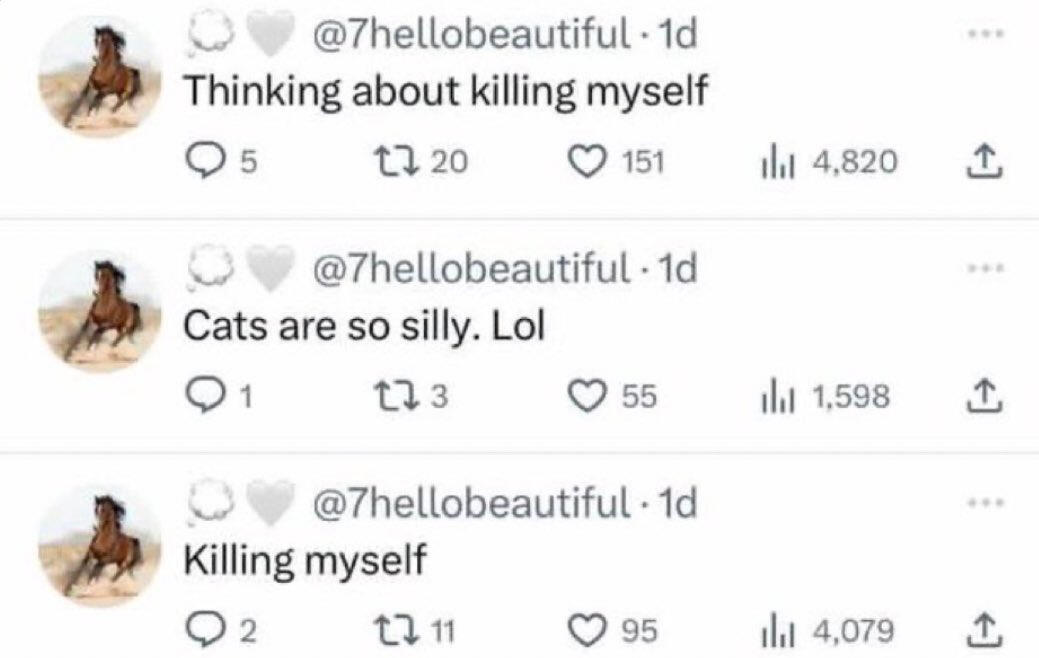Open horse avatar beside "Cats are so silly"
Image resolution: width=1039 pixels, height=658 pixels.
pyautogui.click(x=100, y=311)
